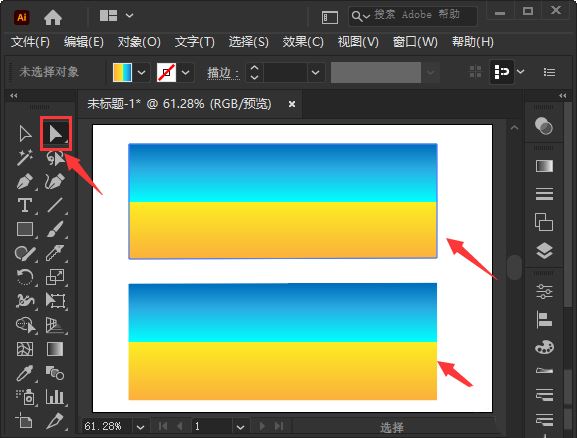Open the Brushes panel icon

click(x=544, y=371)
